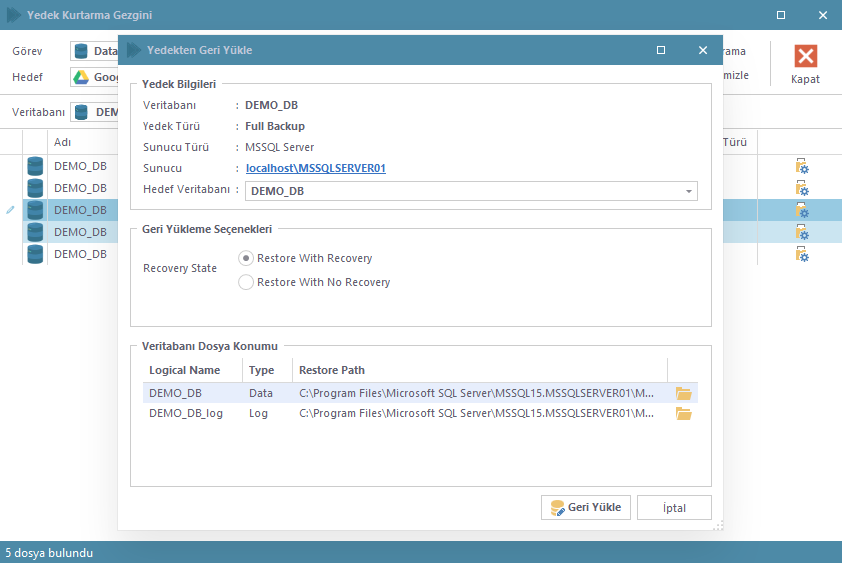Open folder browser for DEMO_DB_log path
Image resolution: width=842 pixels, height=563 pixels.
pyautogui.click(x=684, y=414)
